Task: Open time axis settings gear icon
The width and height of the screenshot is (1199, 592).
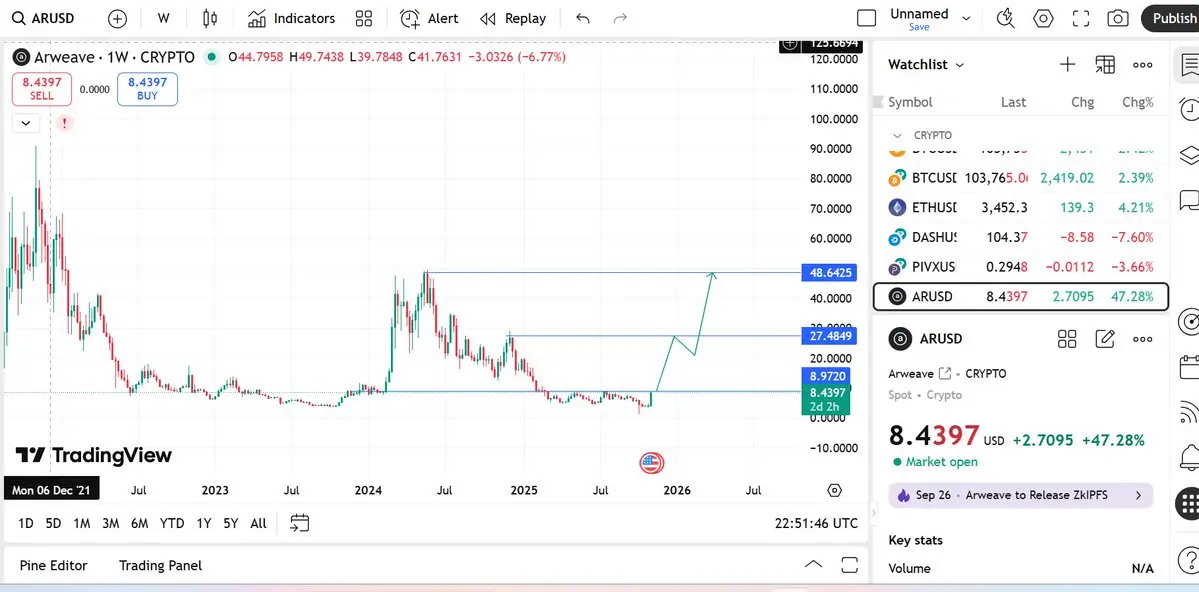Action: [834, 490]
